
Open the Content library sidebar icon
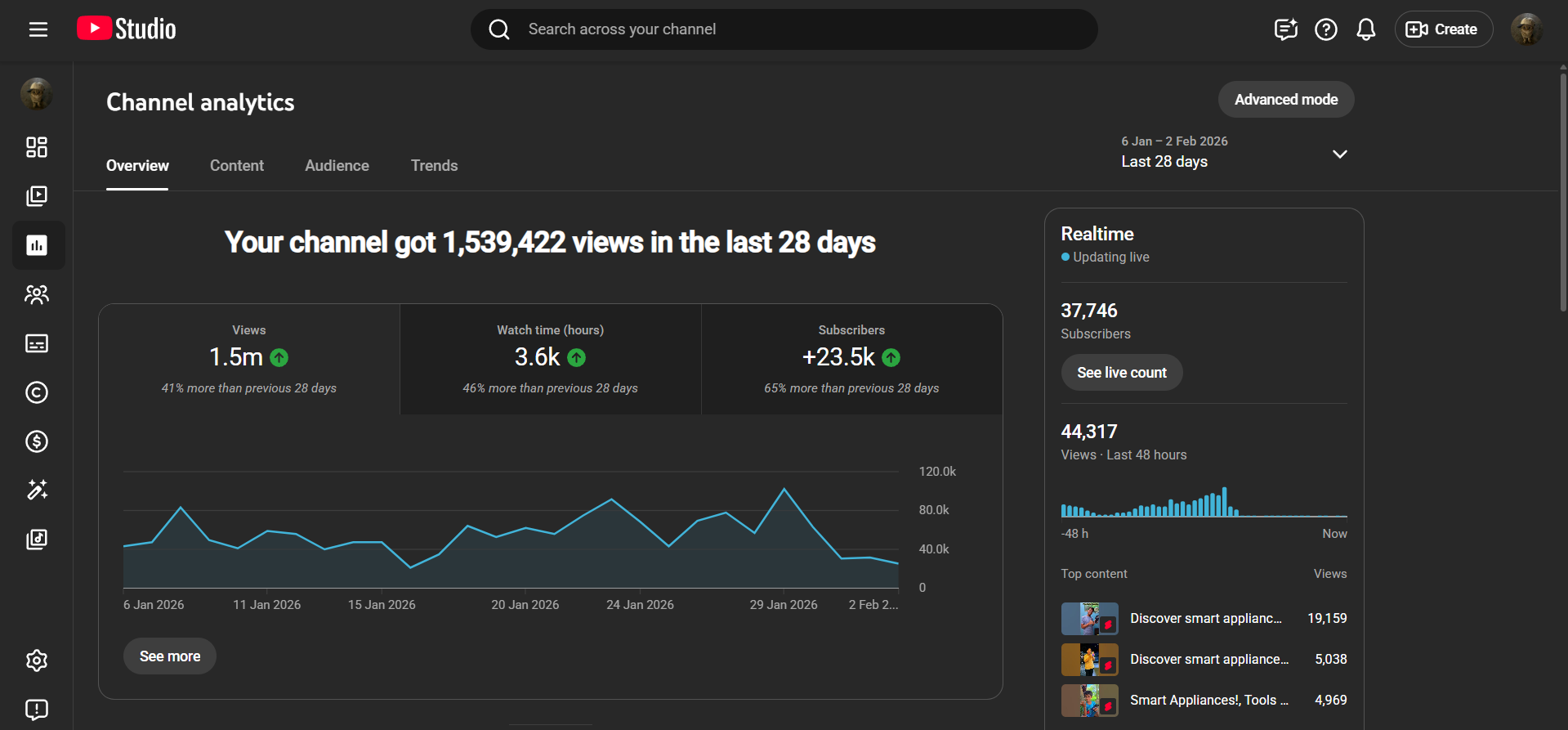pos(37,196)
